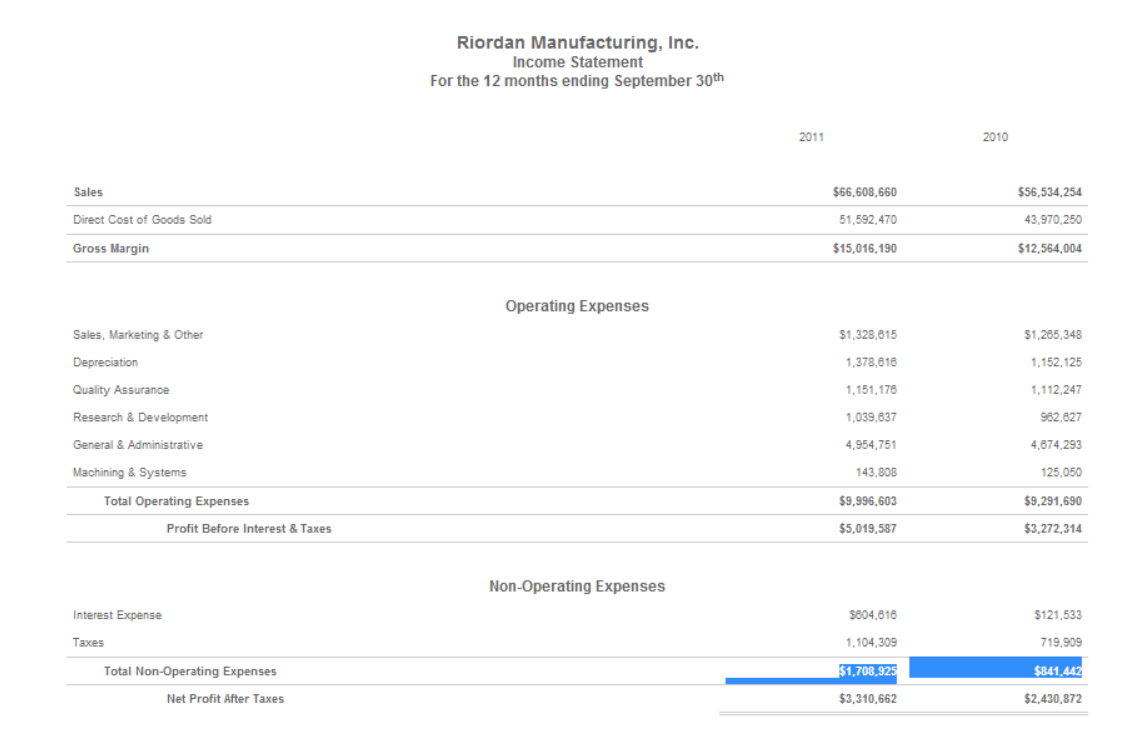The image size is (1144, 734).
Task: Click value 4,954,751
Action: 871,445
